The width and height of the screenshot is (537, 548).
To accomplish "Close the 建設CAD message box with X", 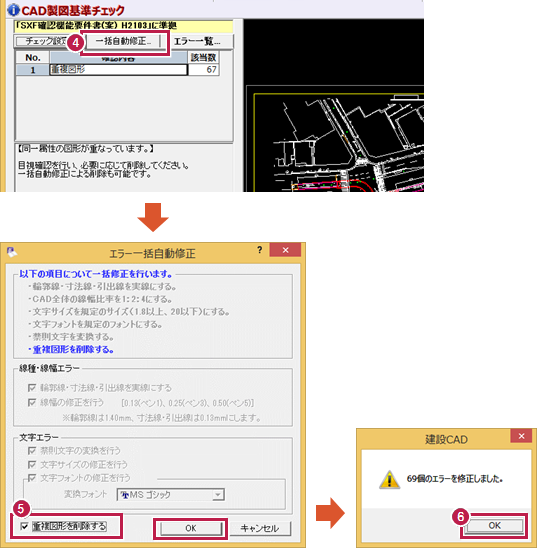I will click(x=521, y=436).
